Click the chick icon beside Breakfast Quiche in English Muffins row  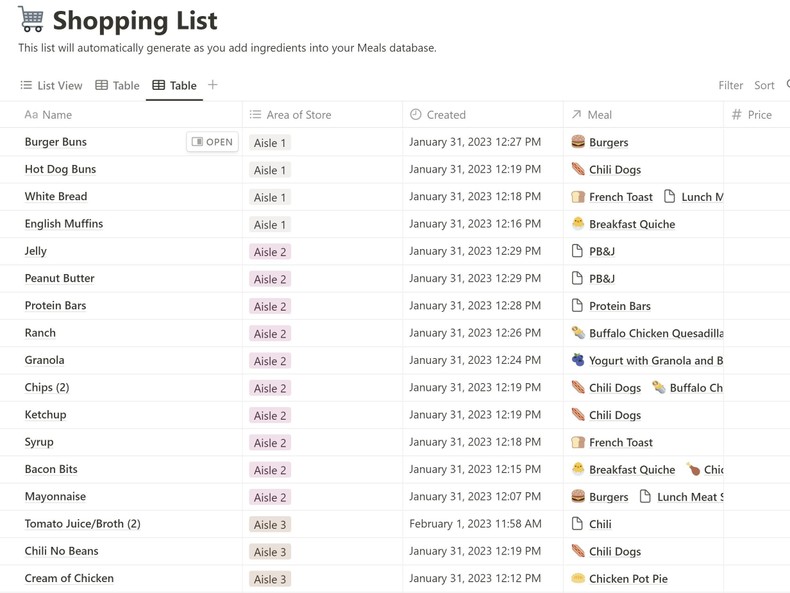577,224
